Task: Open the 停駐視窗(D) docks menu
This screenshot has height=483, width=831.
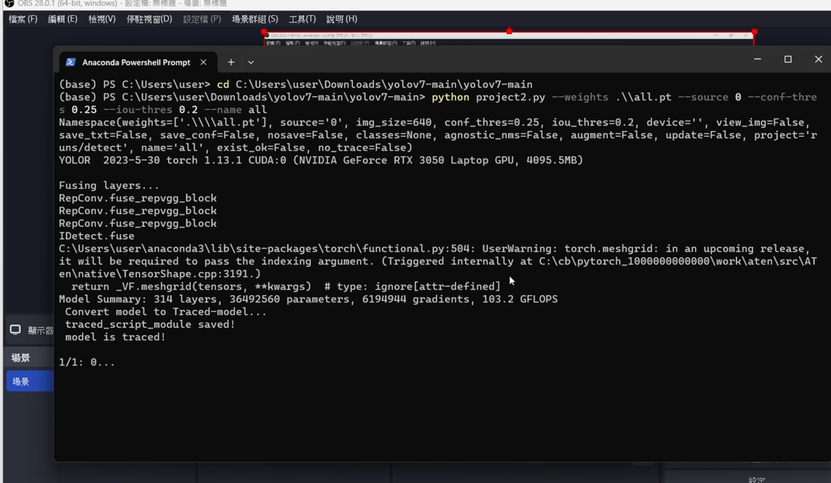Action: pyautogui.click(x=148, y=19)
